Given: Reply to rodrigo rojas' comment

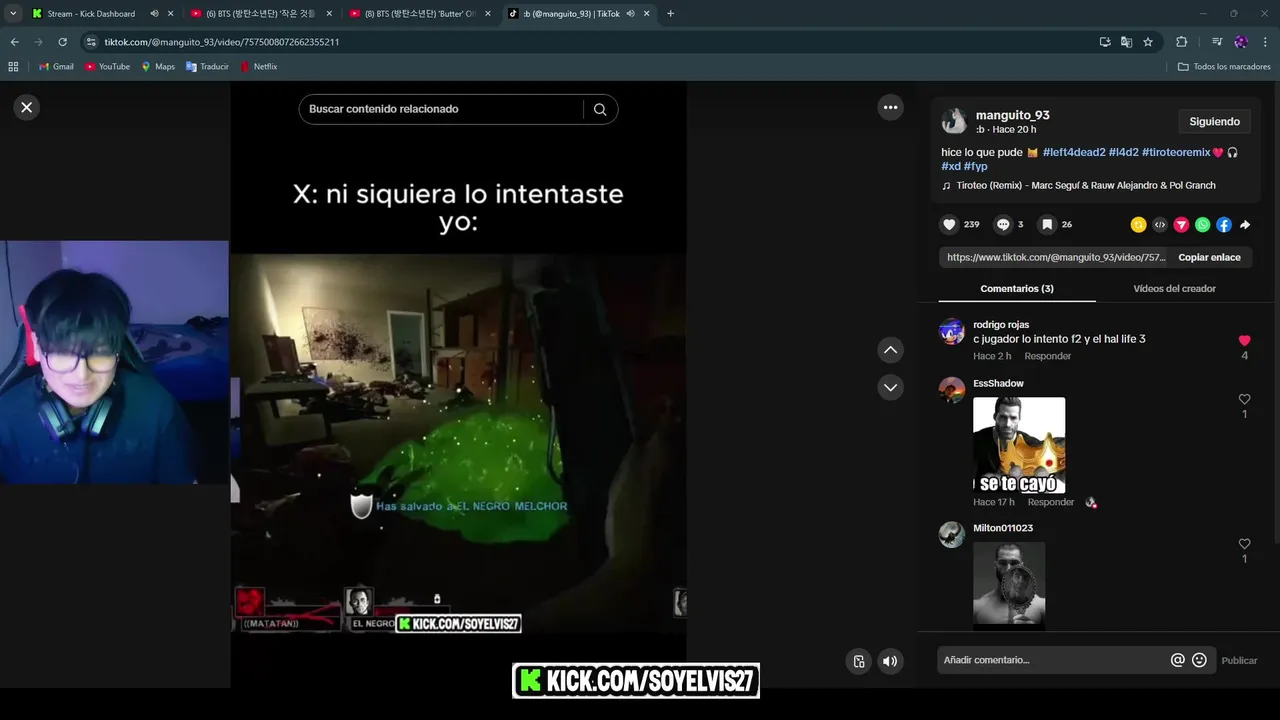Looking at the screenshot, I should pos(1047,356).
